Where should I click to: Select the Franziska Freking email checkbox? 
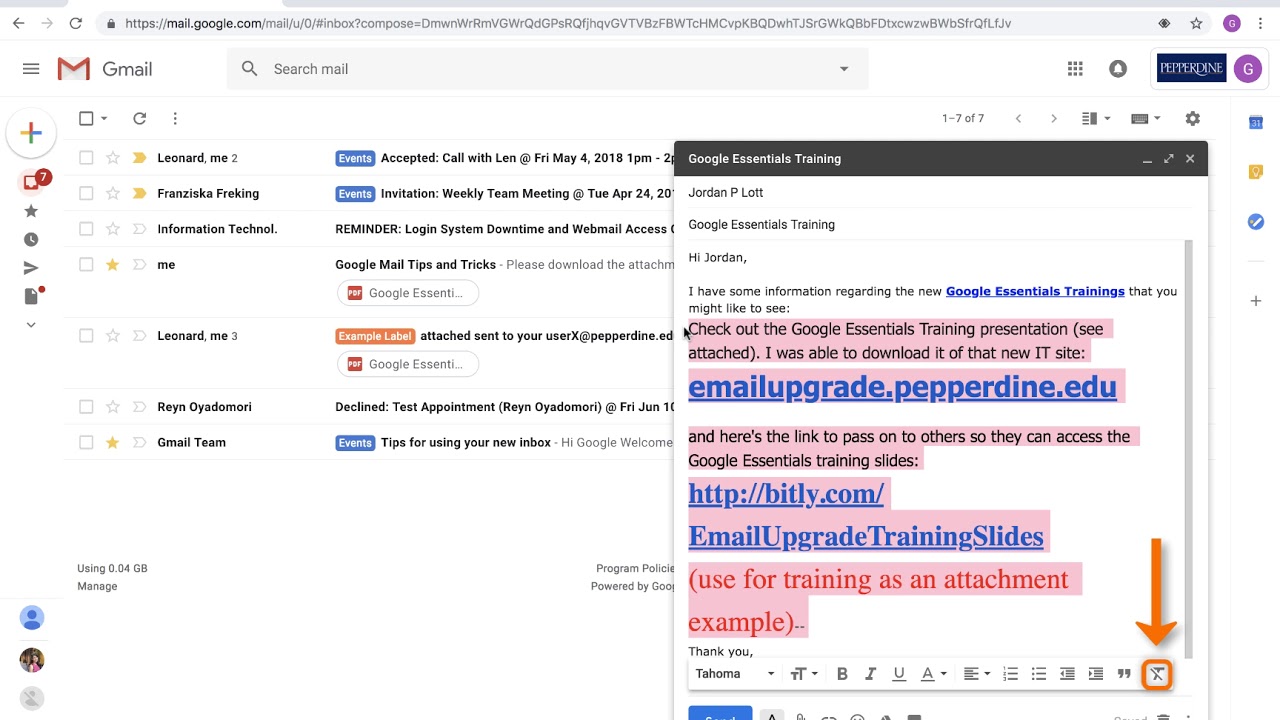[x=86, y=193]
